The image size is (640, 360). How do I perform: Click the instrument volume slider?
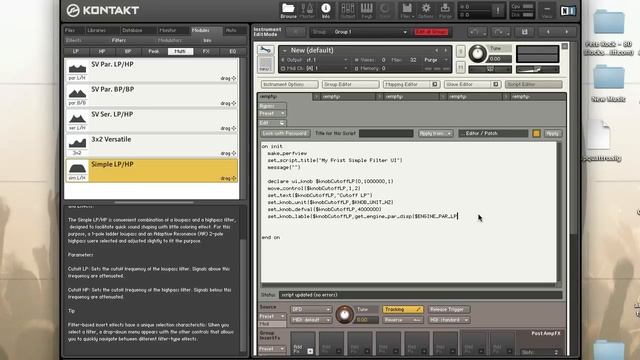coord(537,70)
